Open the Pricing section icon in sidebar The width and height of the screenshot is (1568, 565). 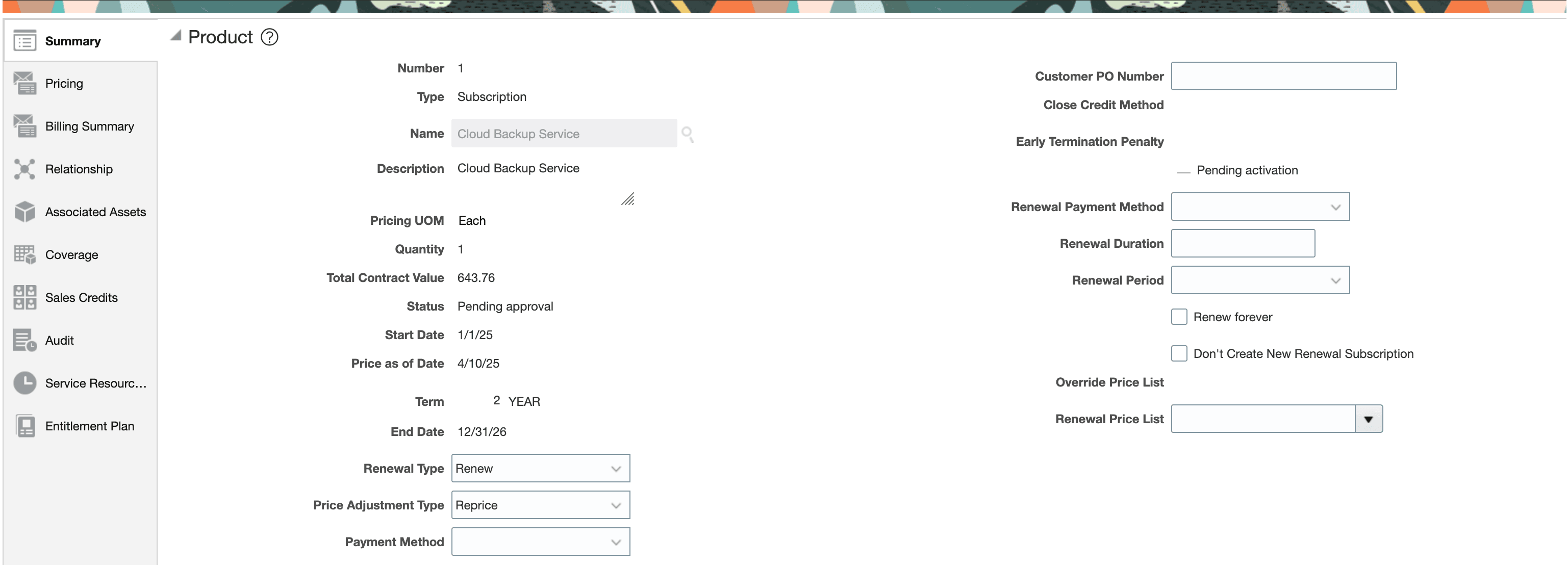(x=24, y=83)
